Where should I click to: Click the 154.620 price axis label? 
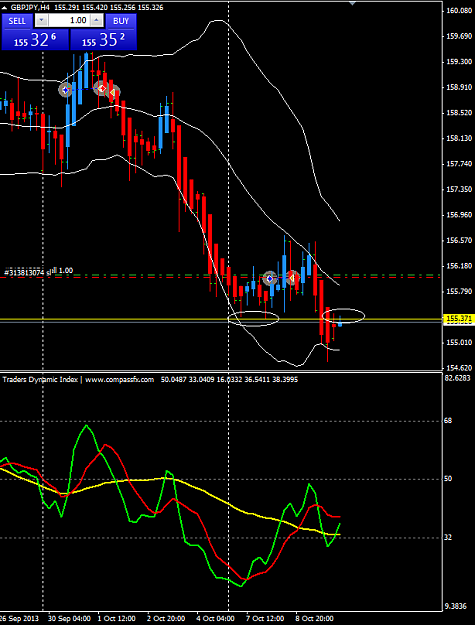click(460, 368)
